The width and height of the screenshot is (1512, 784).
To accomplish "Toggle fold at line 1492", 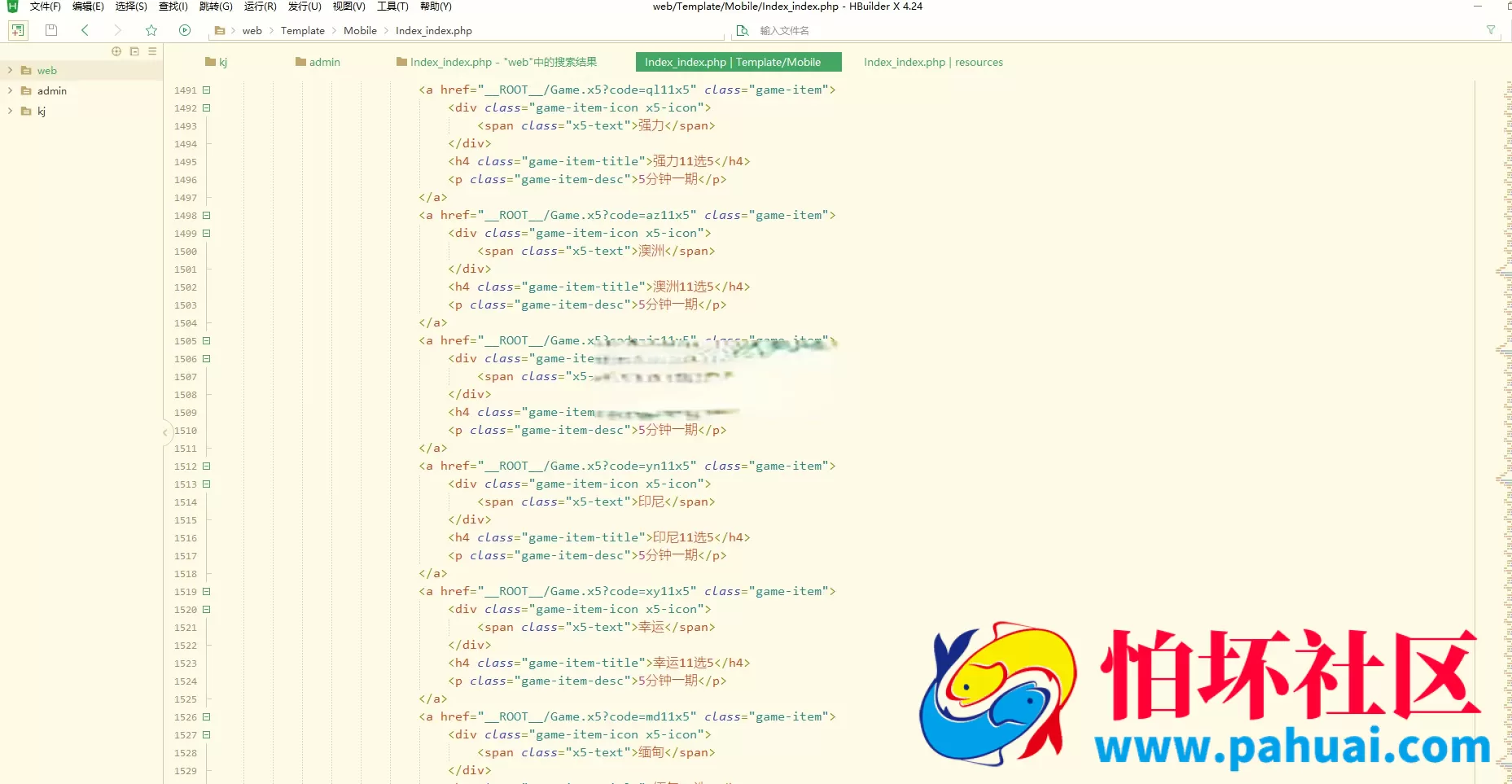I will click(207, 108).
